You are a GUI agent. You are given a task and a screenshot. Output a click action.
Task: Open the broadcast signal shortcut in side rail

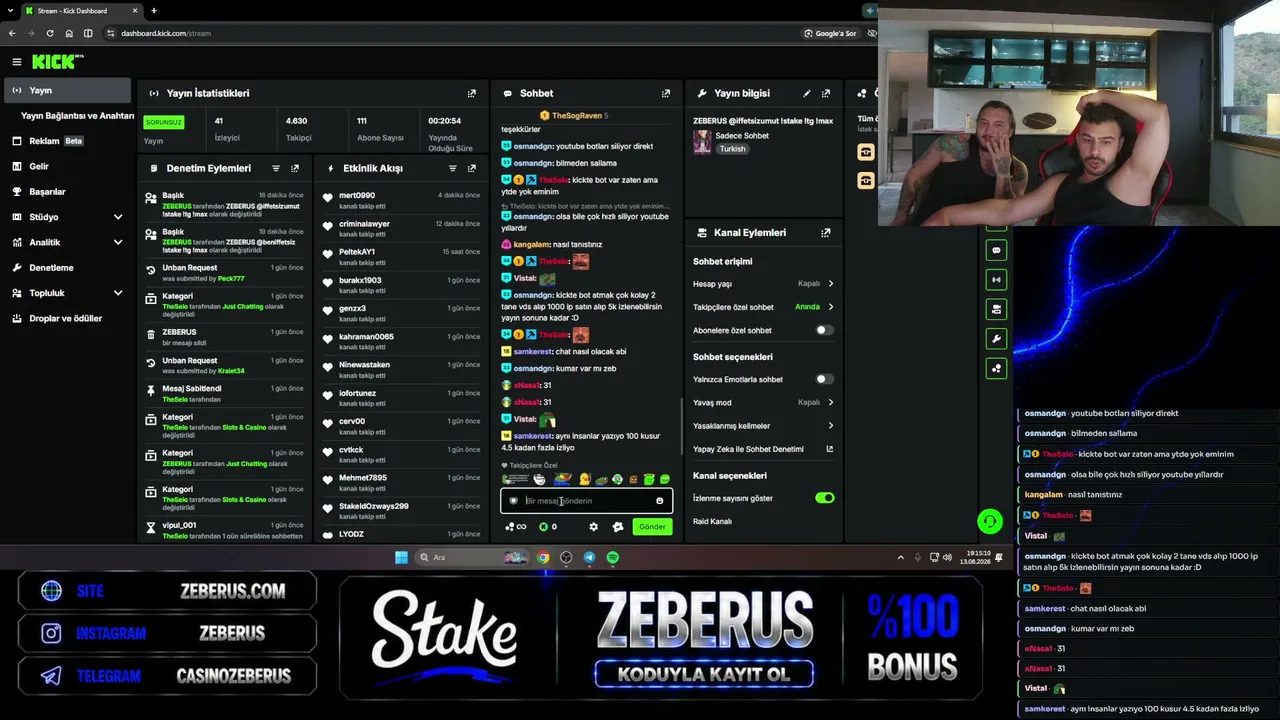[x=996, y=280]
